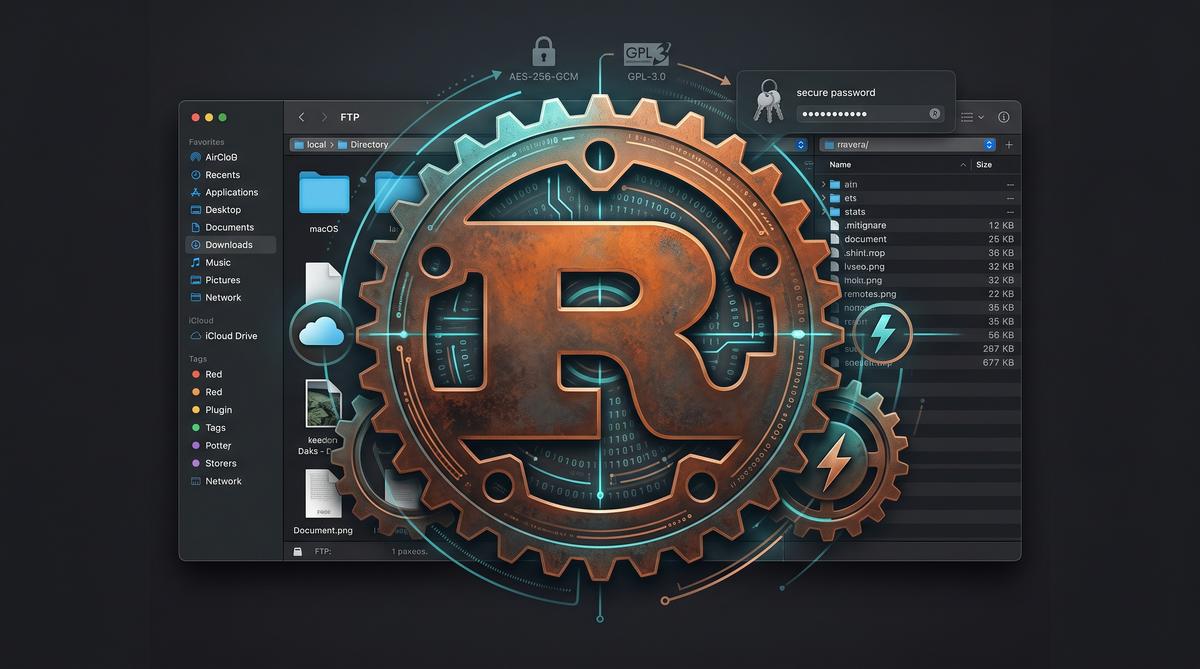The width and height of the screenshot is (1200, 669).
Task: Focus the secure password field
Action: pyautogui.click(x=870, y=114)
